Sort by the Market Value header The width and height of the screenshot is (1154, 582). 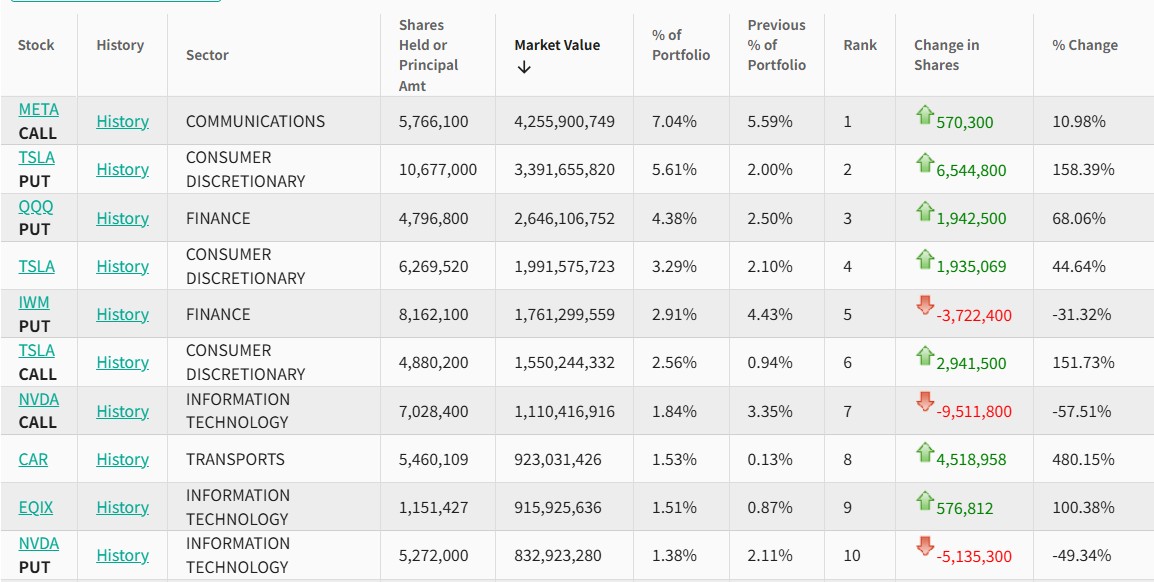click(x=557, y=45)
